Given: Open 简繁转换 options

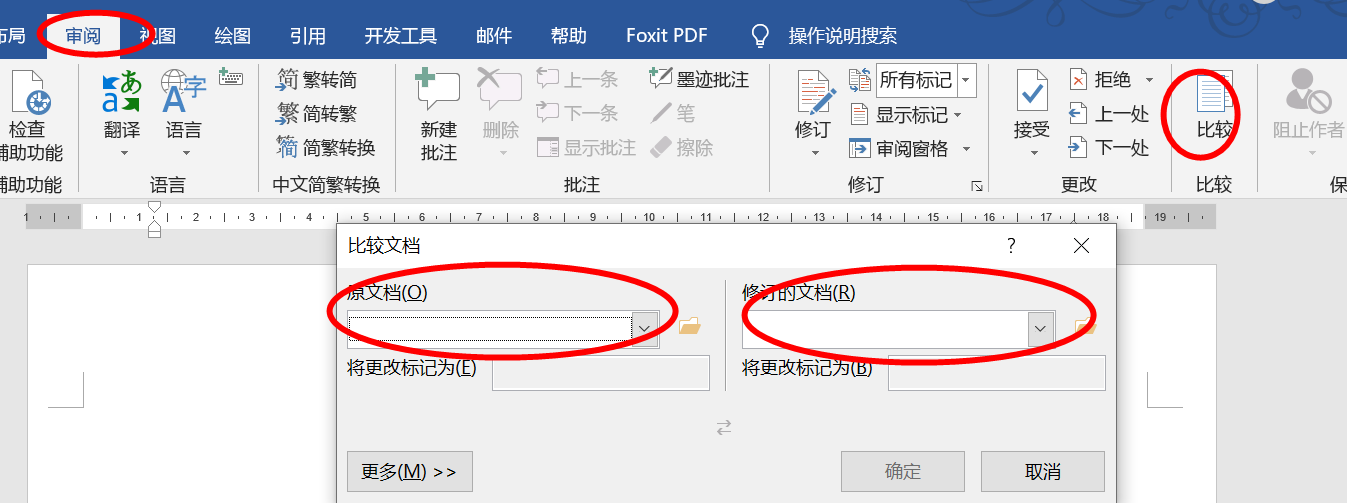Looking at the screenshot, I should point(326,147).
